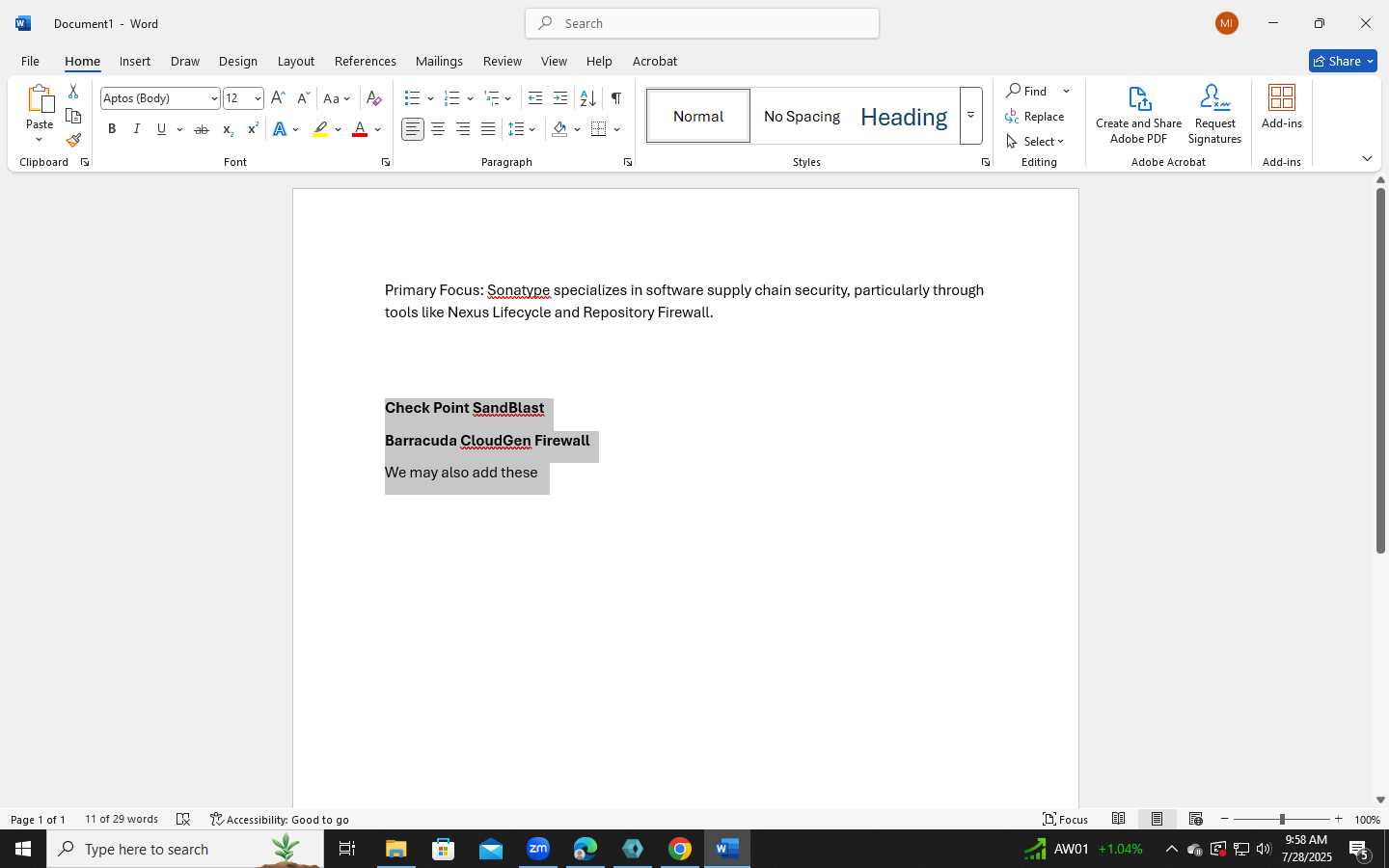The width and height of the screenshot is (1389, 868).
Task: Click Accessibility: Good to go status
Action: (280, 820)
